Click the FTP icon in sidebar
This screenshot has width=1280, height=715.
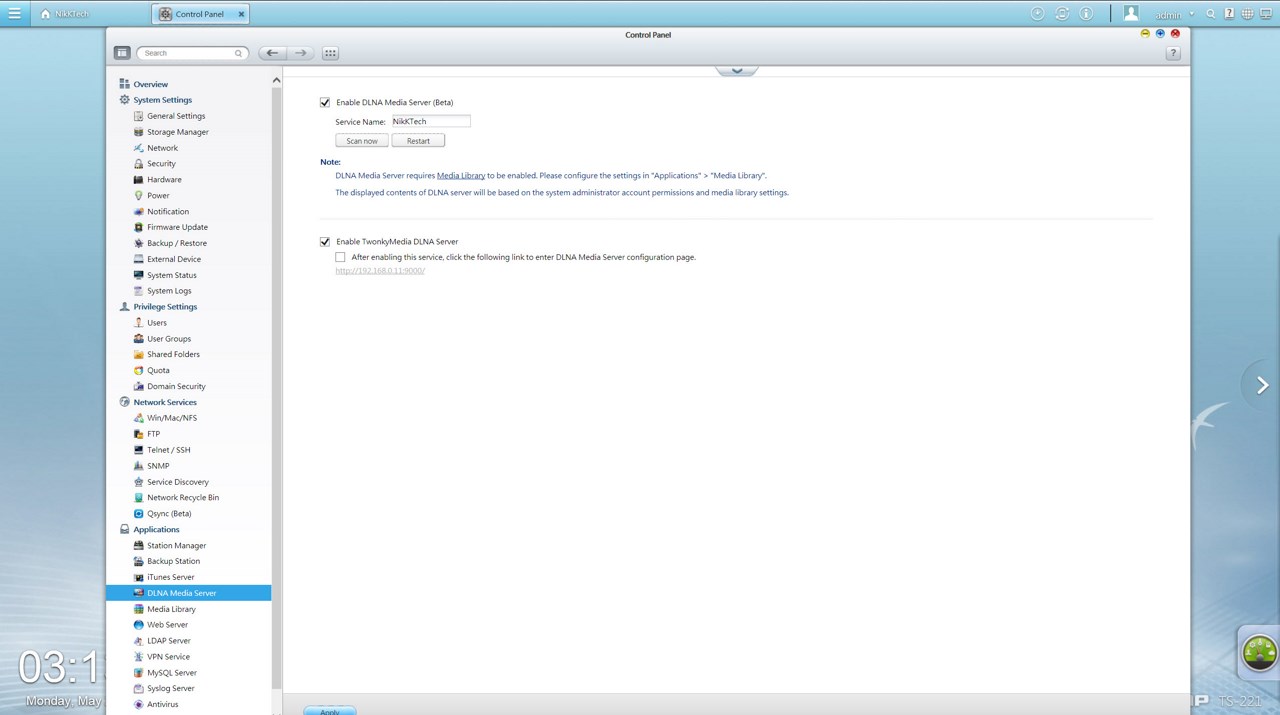[x=139, y=434]
